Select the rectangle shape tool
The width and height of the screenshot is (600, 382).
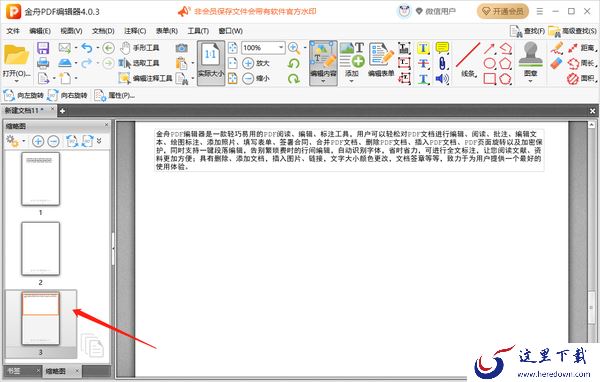pyautogui.click(x=490, y=79)
